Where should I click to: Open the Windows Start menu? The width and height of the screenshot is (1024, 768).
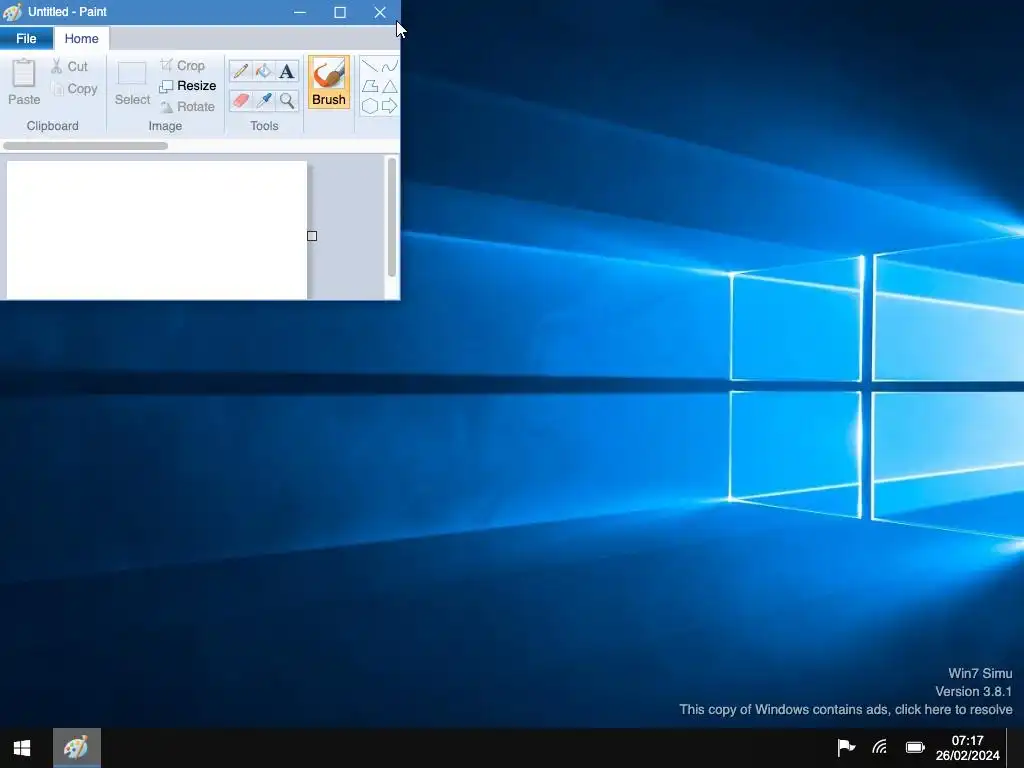[22, 748]
